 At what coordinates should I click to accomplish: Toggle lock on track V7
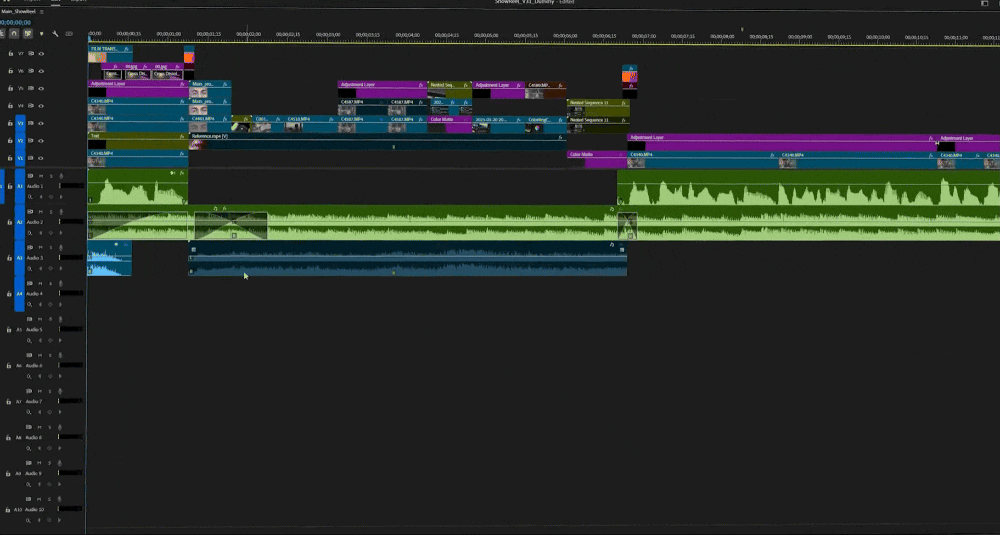point(10,54)
